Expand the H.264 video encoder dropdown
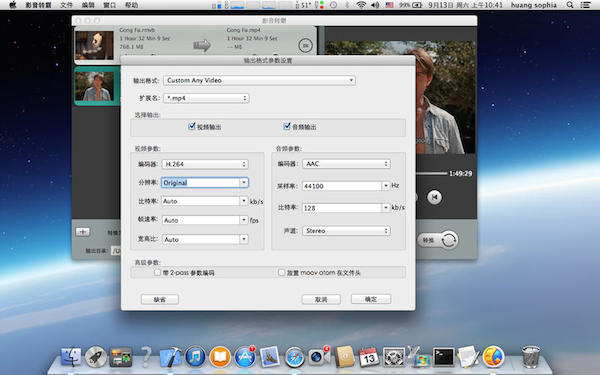Viewport: 600px width, 375px height. [205, 164]
